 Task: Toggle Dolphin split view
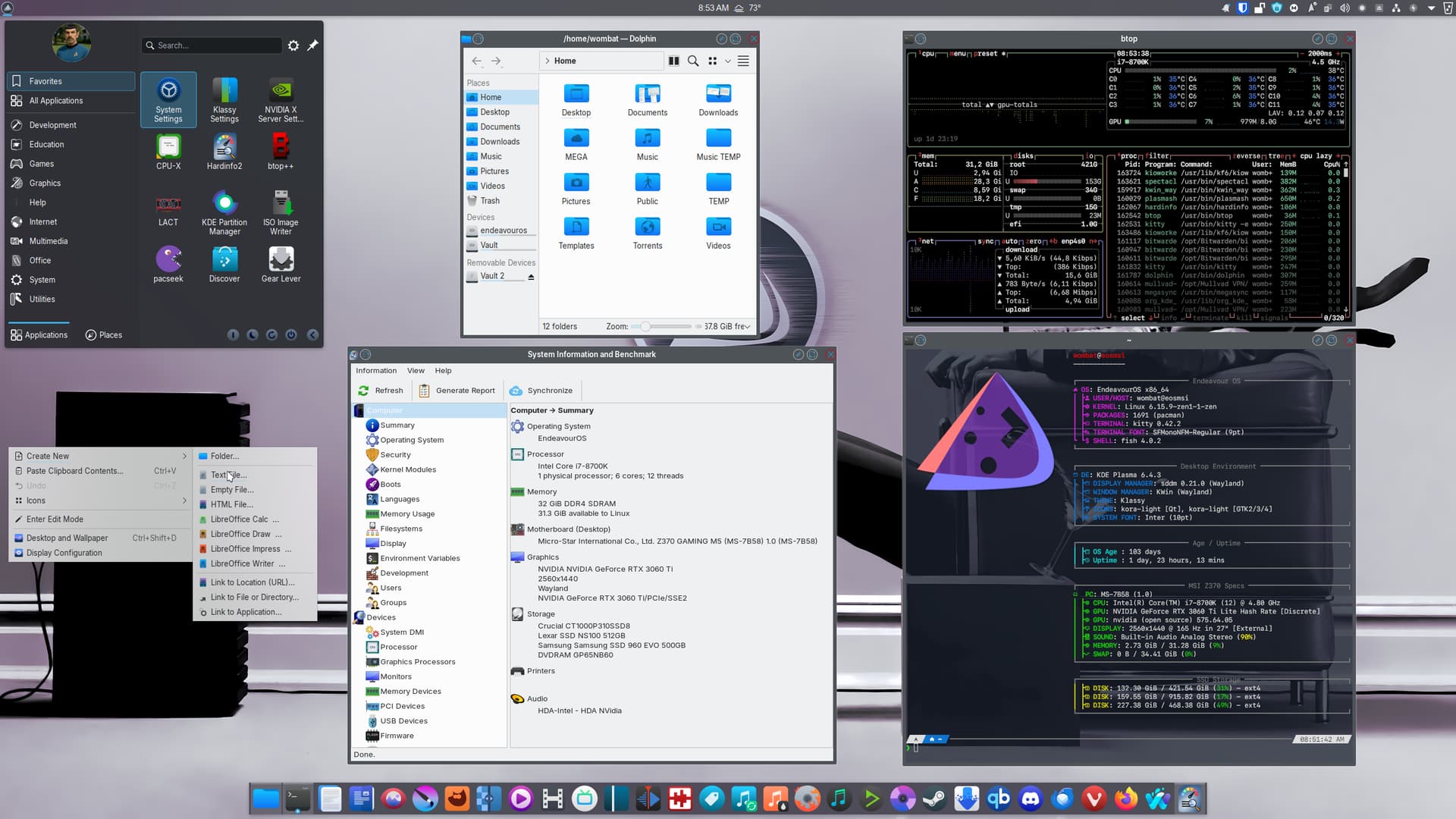click(673, 61)
